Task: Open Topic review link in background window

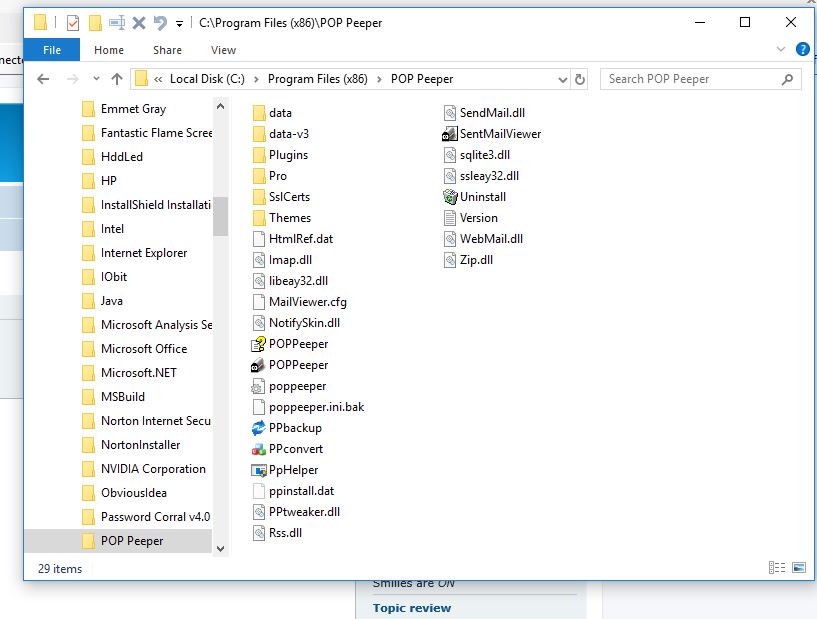Action: pyautogui.click(x=412, y=608)
